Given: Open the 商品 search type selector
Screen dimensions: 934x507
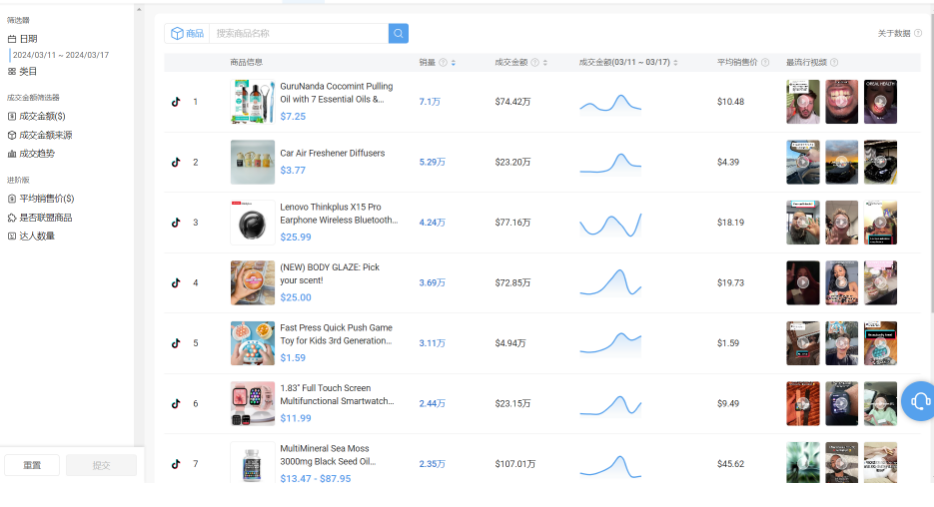Looking at the screenshot, I should (x=187, y=34).
